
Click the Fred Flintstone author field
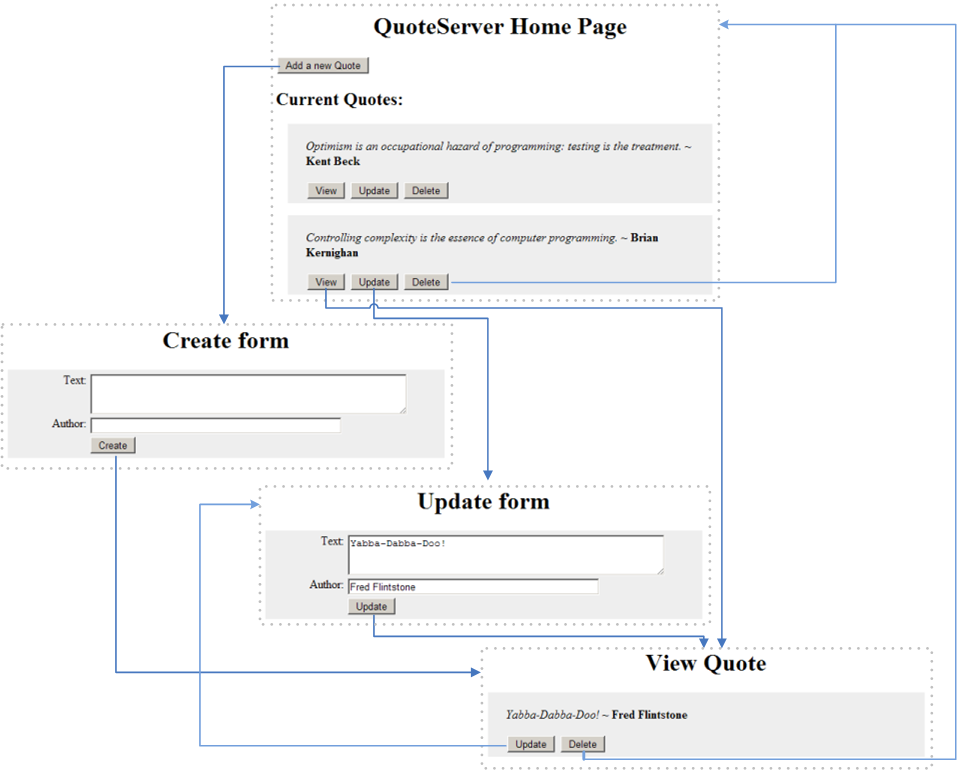pyautogui.click(x=473, y=586)
